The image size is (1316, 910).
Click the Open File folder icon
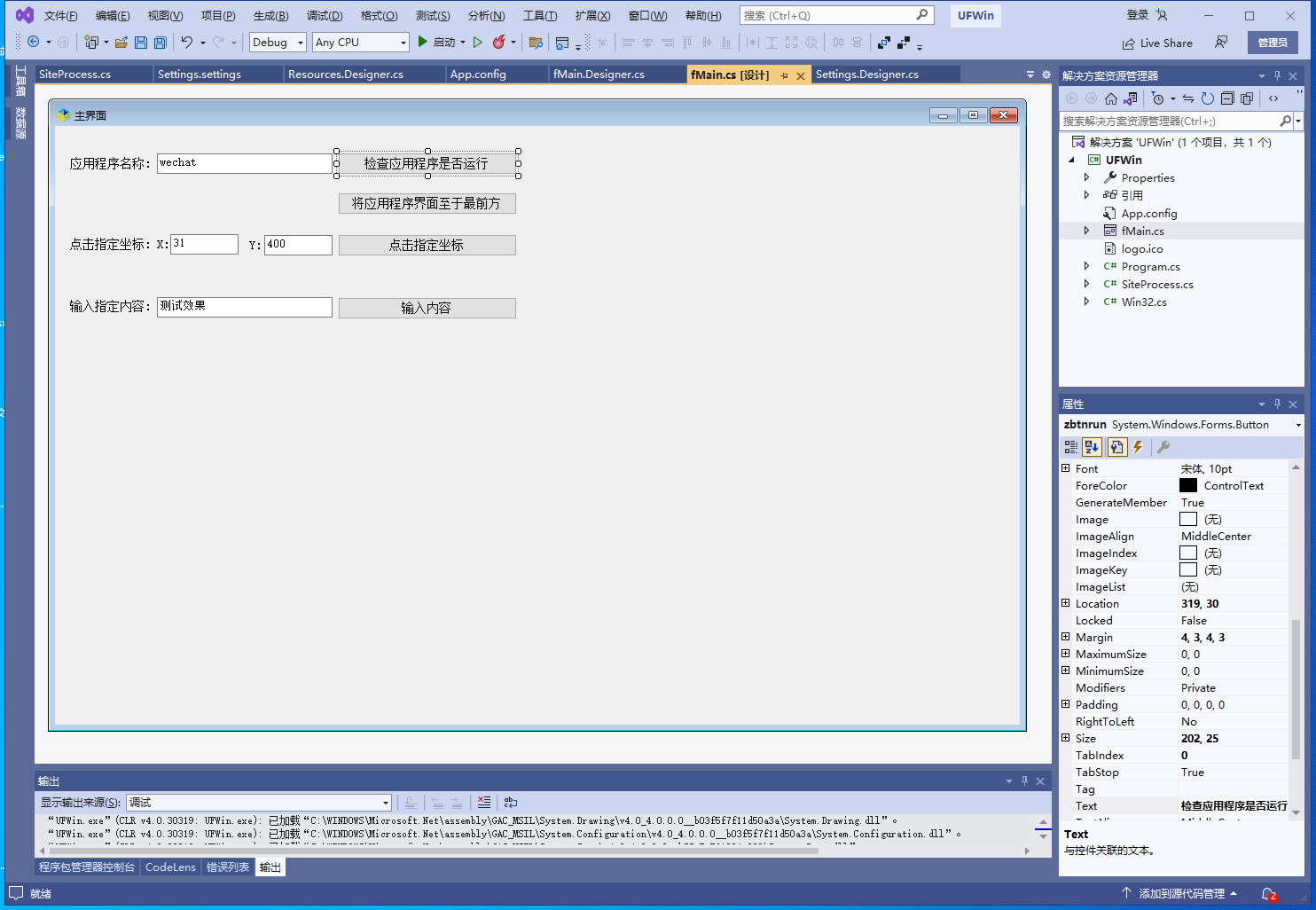click(121, 42)
